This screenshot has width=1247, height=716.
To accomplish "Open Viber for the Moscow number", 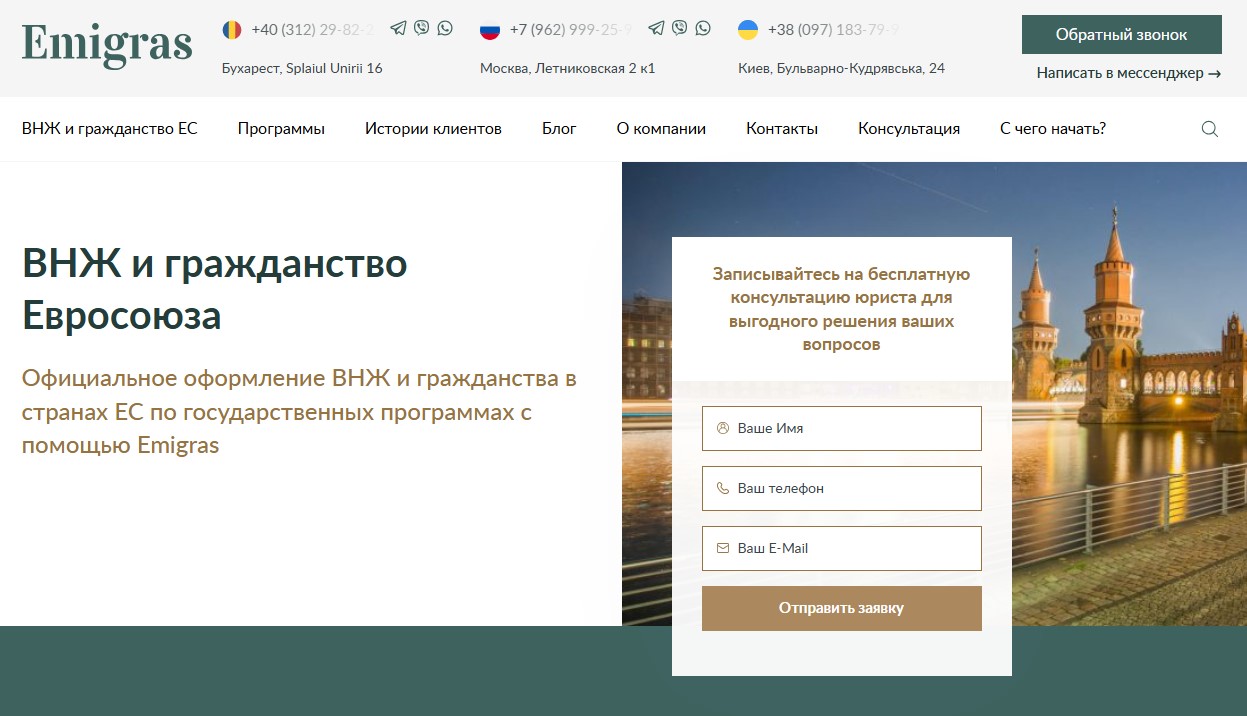I will (x=680, y=28).
